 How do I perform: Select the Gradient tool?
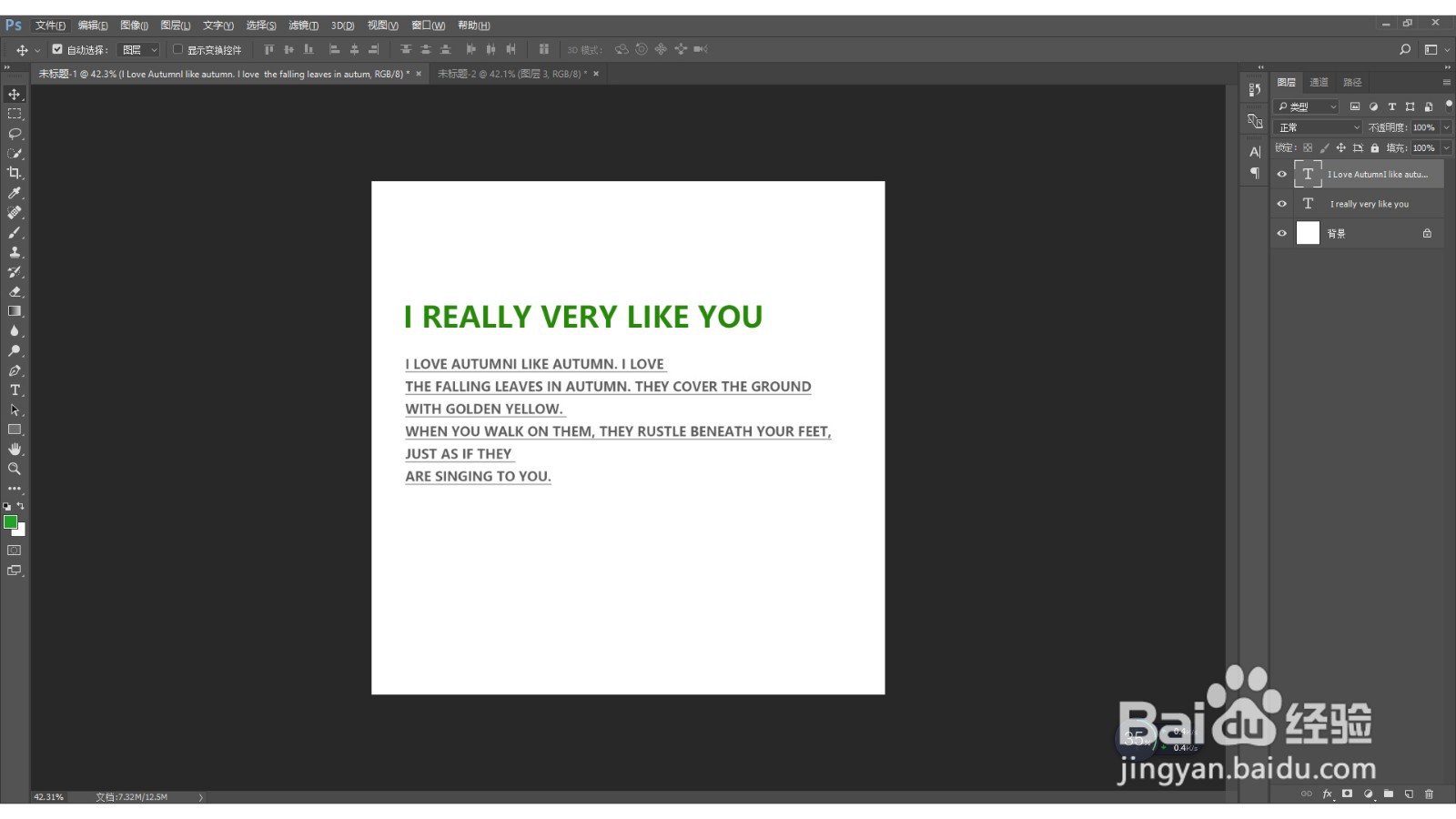[x=15, y=311]
